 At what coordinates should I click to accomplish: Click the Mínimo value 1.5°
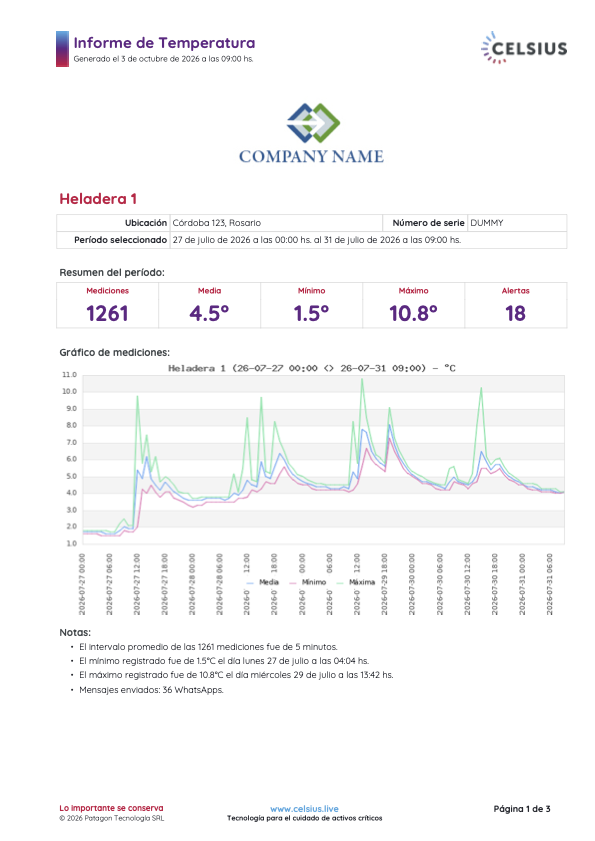[311, 314]
